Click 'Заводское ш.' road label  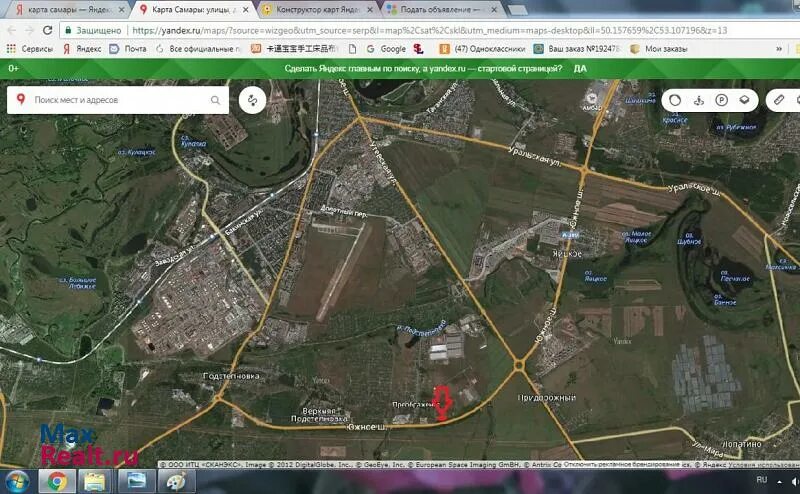pos(174,255)
